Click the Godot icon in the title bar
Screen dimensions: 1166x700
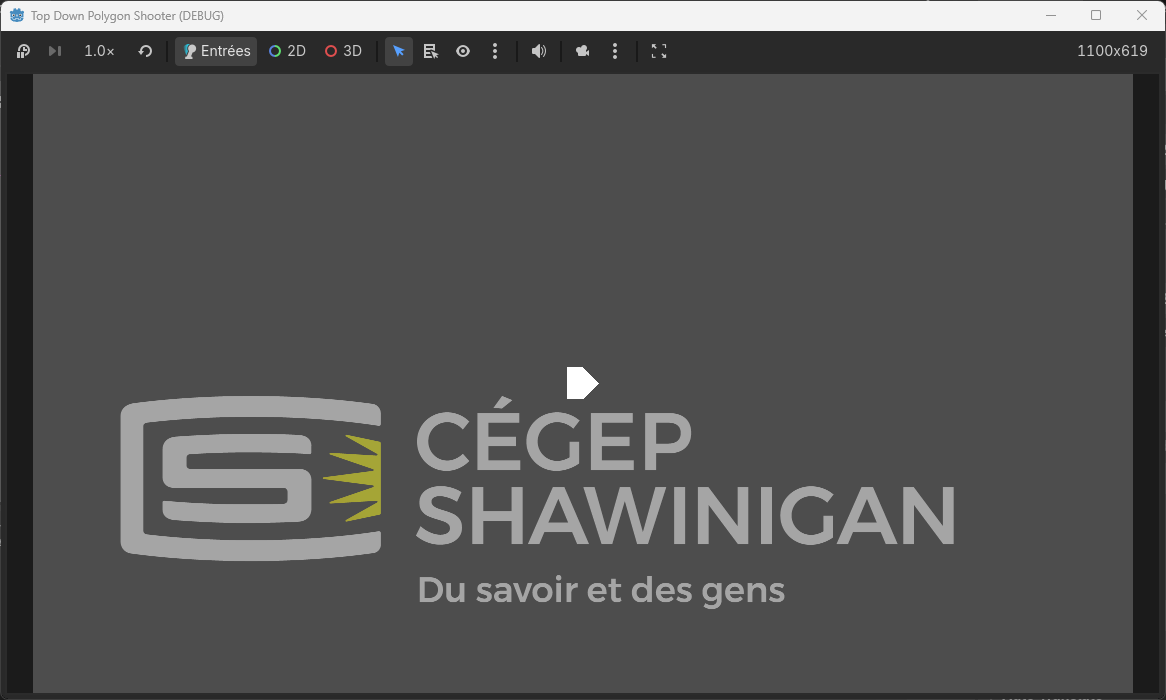(x=16, y=16)
